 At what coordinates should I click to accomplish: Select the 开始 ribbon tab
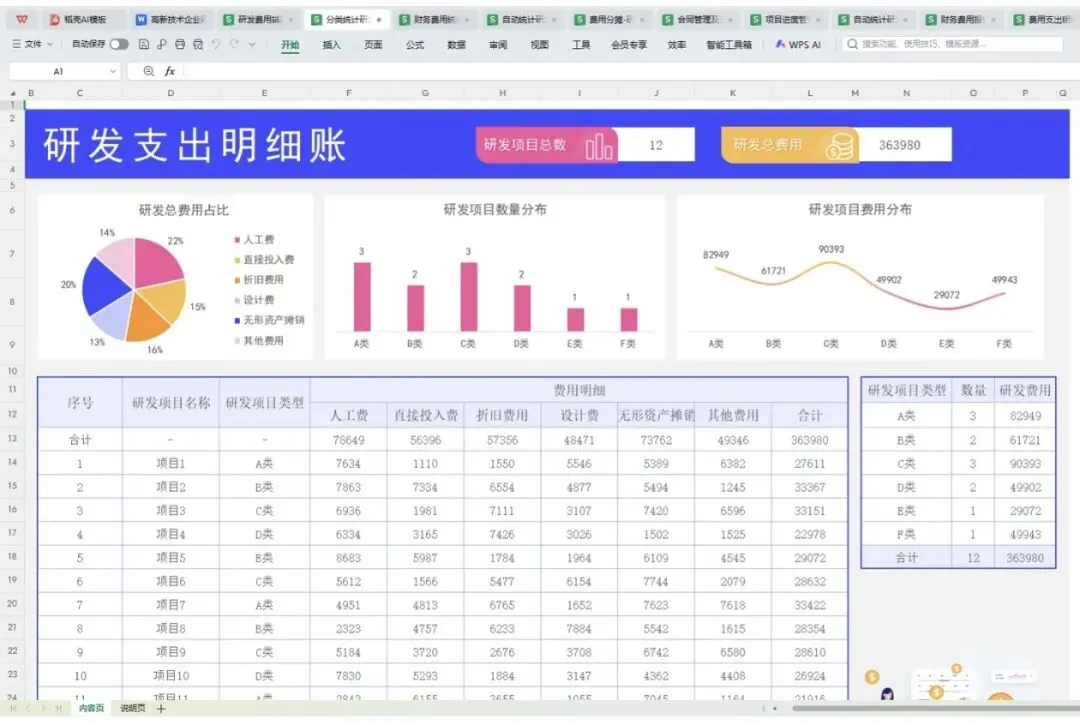(x=290, y=45)
